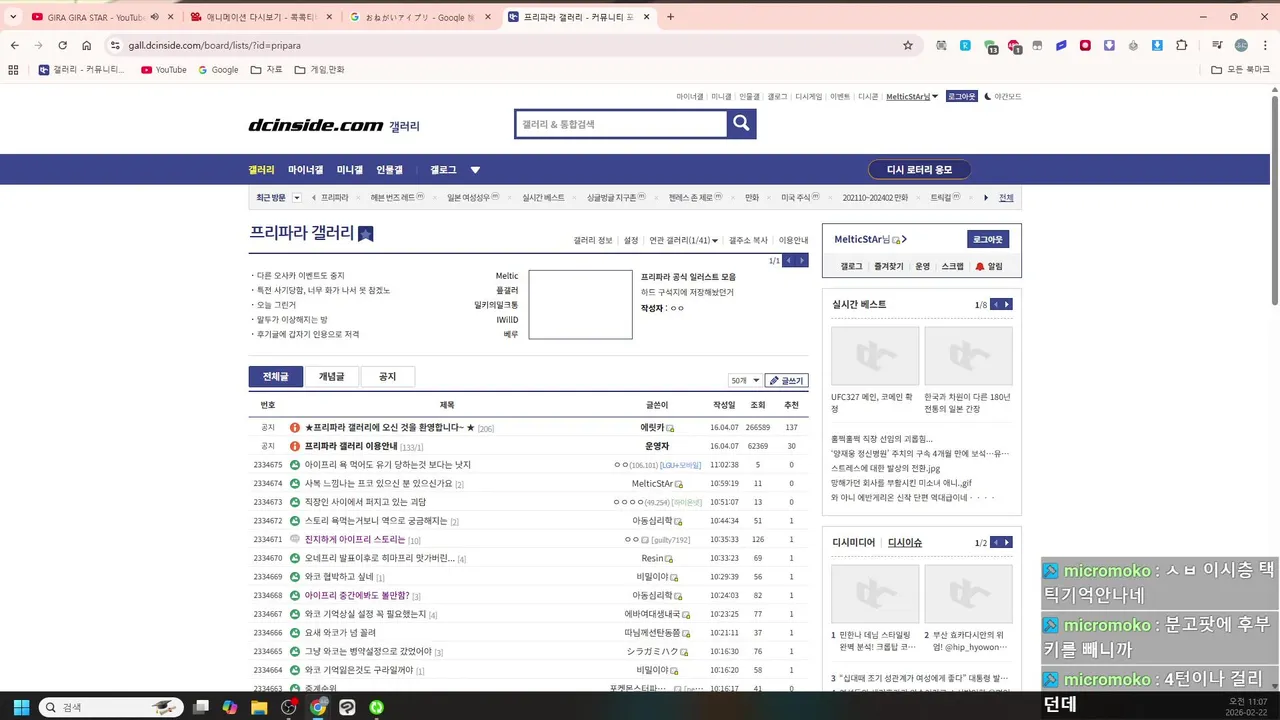
Task: Open 전체 link in recent-visit bar
Action: (x=1006, y=198)
